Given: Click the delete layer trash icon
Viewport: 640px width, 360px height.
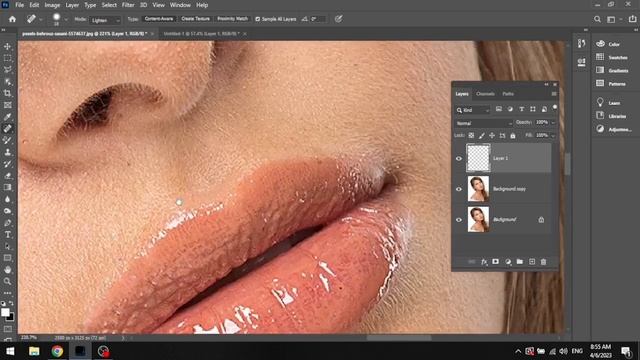Looking at the screenshot, I should click(544, 262).
